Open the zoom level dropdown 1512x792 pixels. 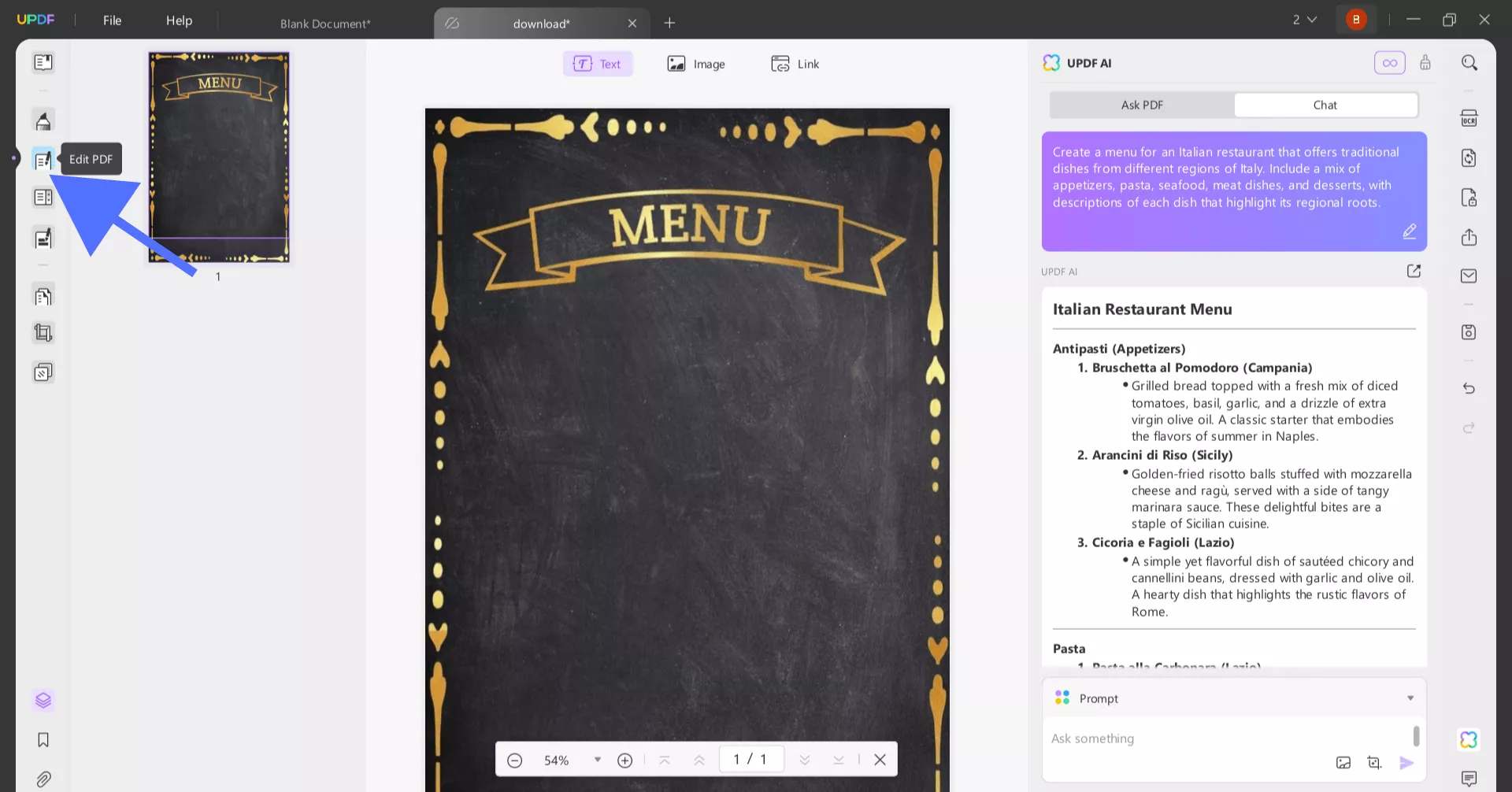coord(598,760)
